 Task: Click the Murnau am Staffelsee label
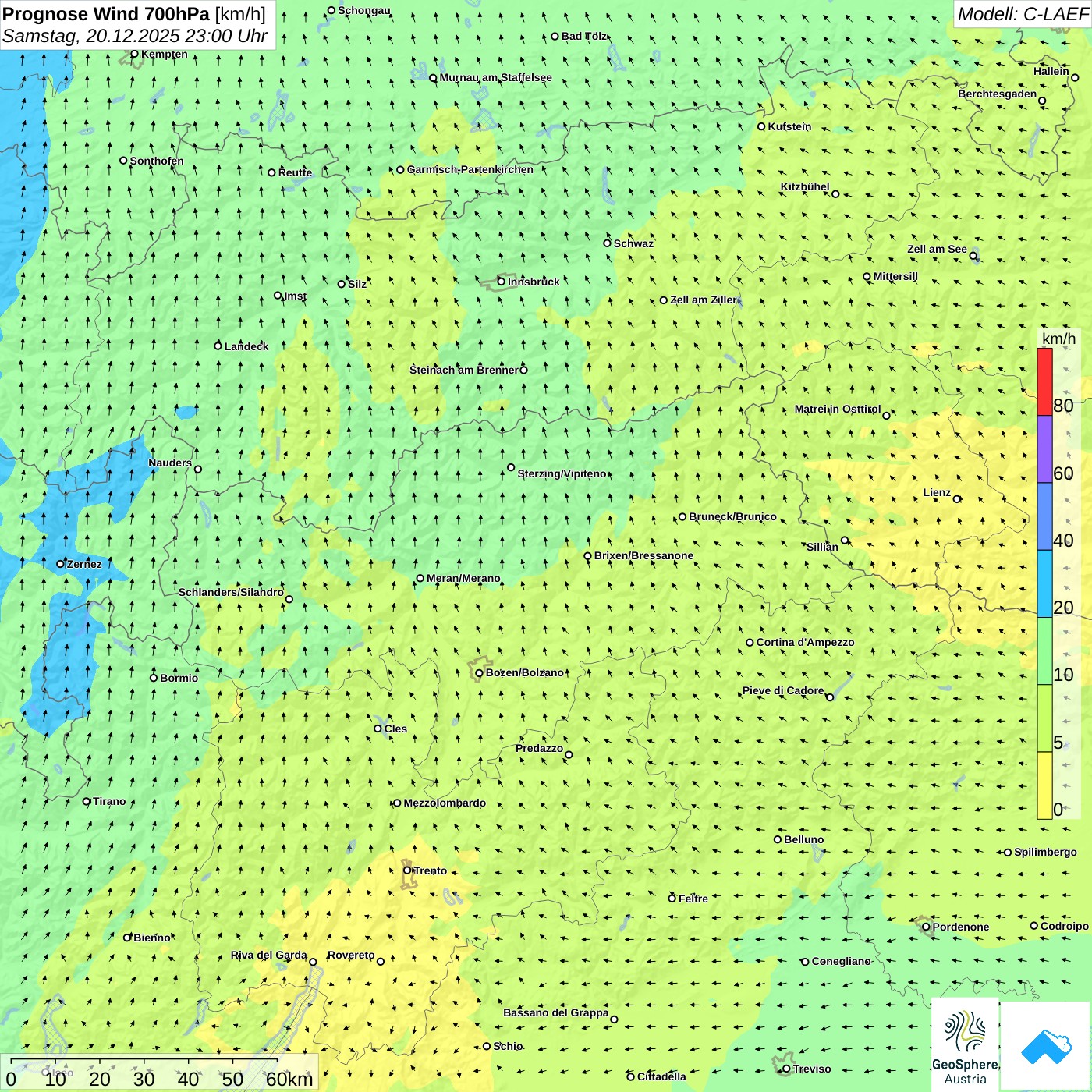coord(495,77)
